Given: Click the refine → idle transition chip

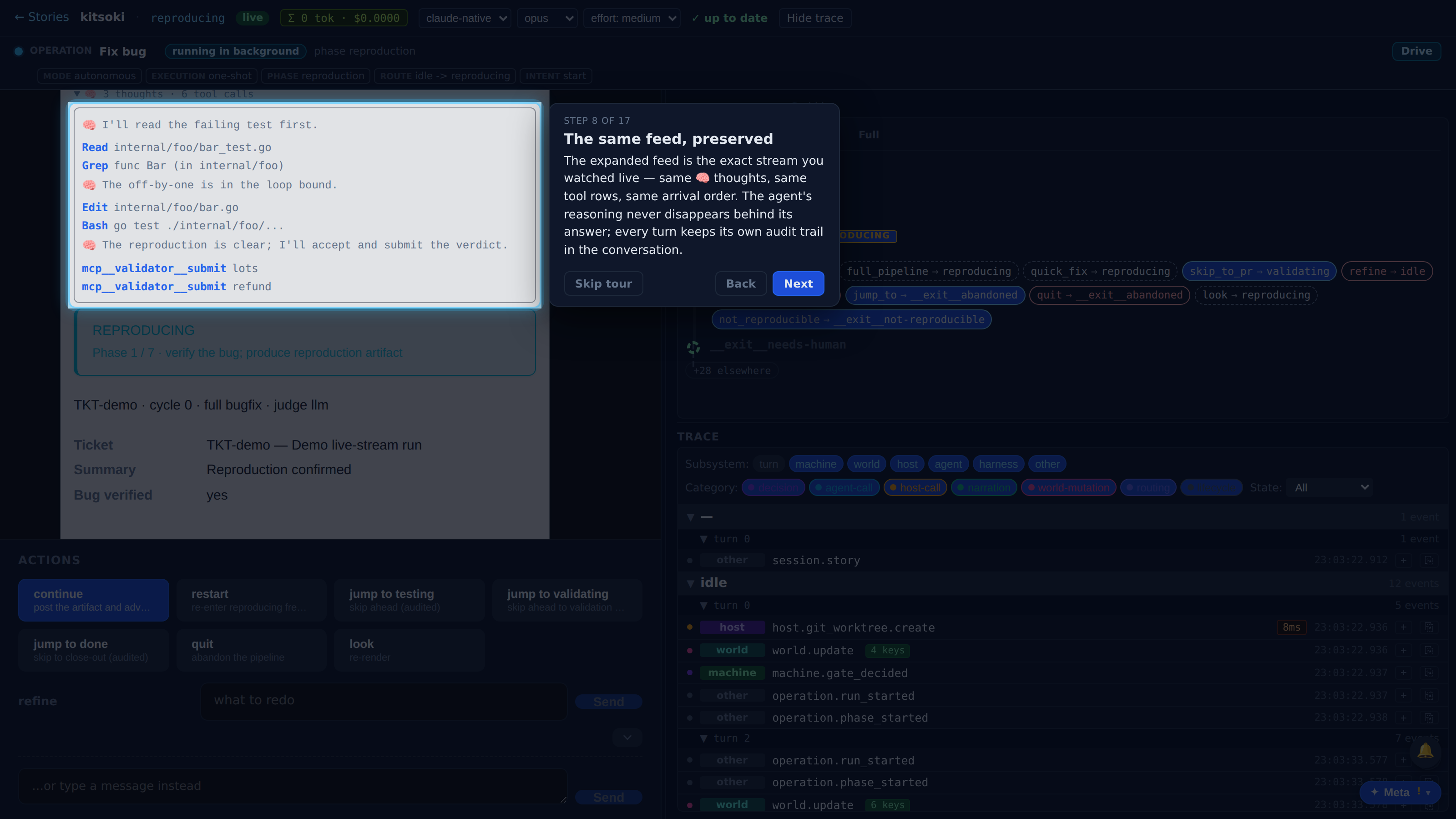Looking at the screenshot, I should 1387,271.
